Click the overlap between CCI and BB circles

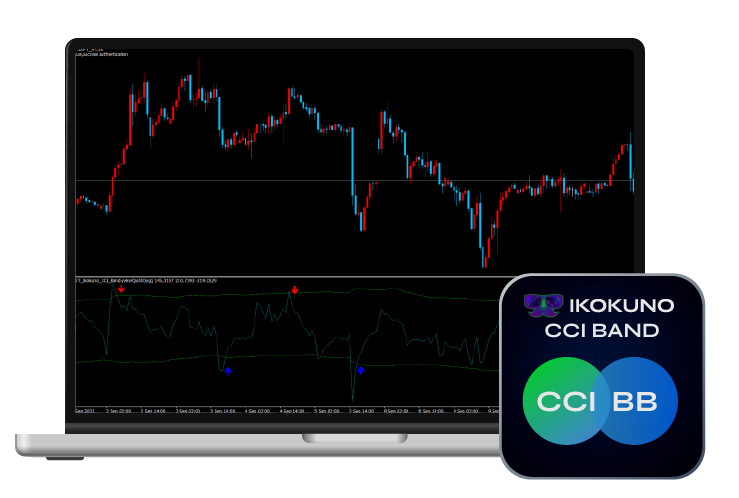click(600, 401)
